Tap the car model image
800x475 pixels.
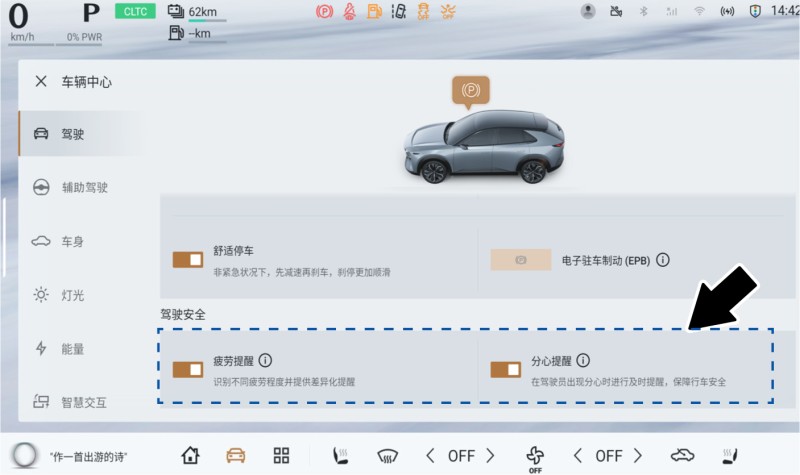(485, 148)
